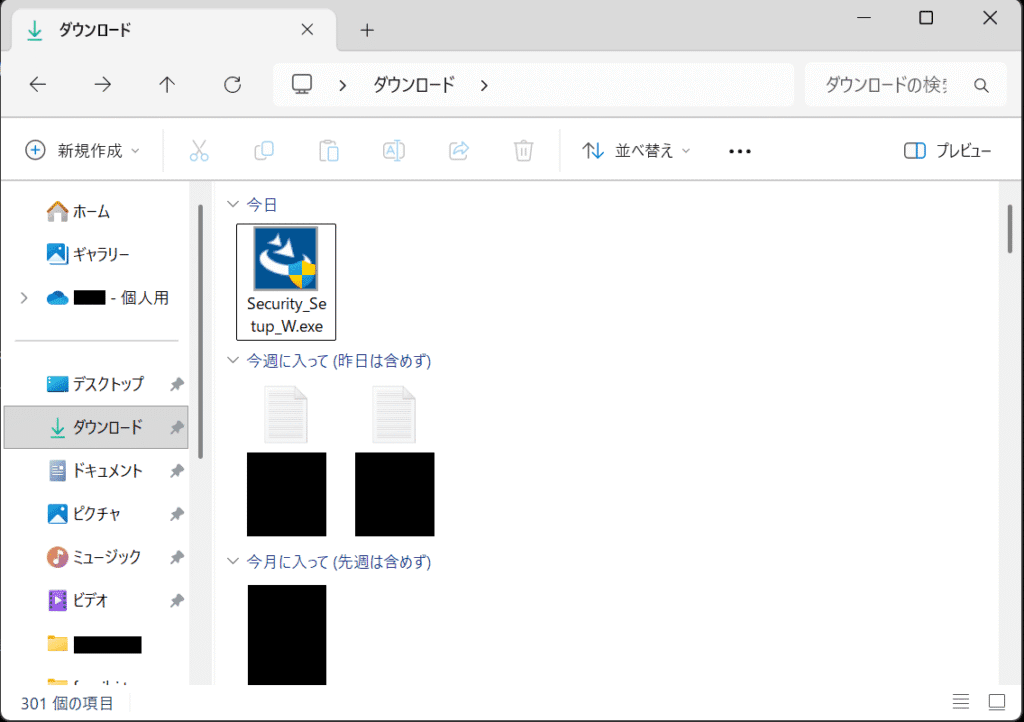Copy the selected item with the copy icon
This screenshot has height=722, width=1024.
pos(263,150)
